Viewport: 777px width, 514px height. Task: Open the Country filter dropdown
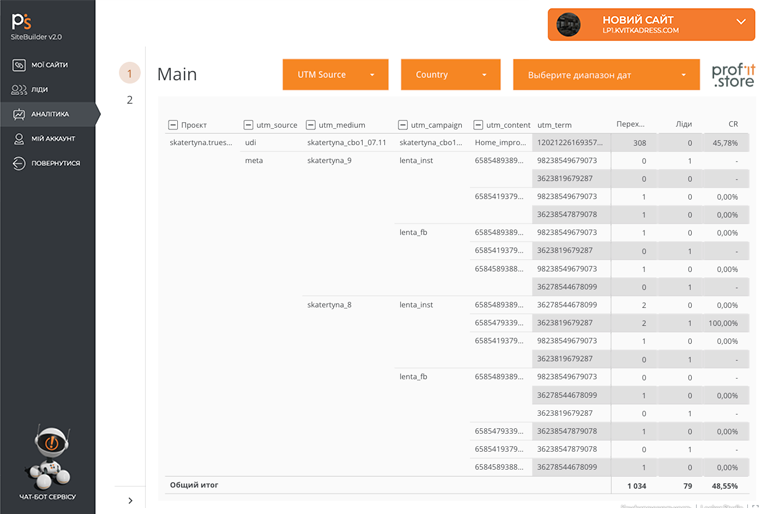pos(450,75)
